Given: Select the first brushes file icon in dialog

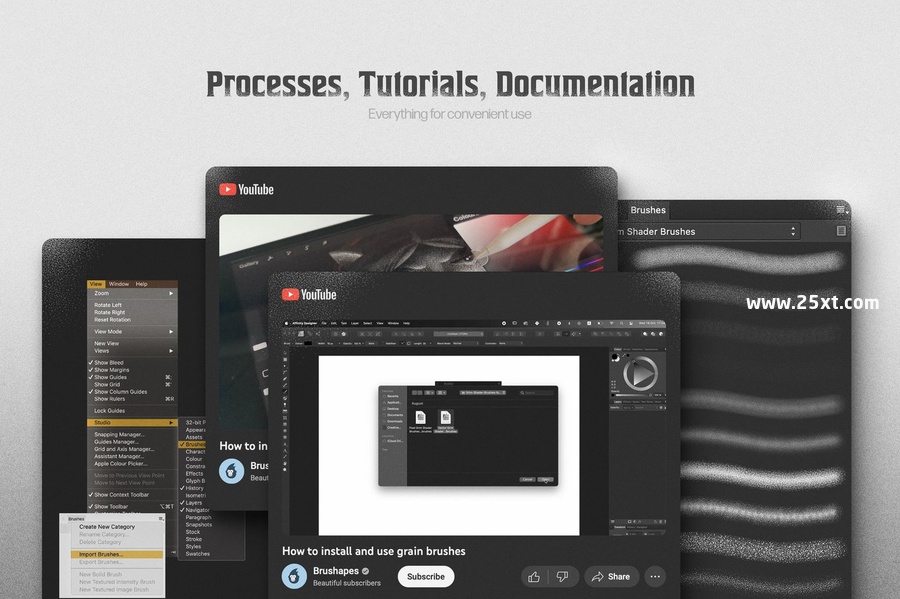Looking at the screenshot, I should pyautogui.click(x=421, y=418).
